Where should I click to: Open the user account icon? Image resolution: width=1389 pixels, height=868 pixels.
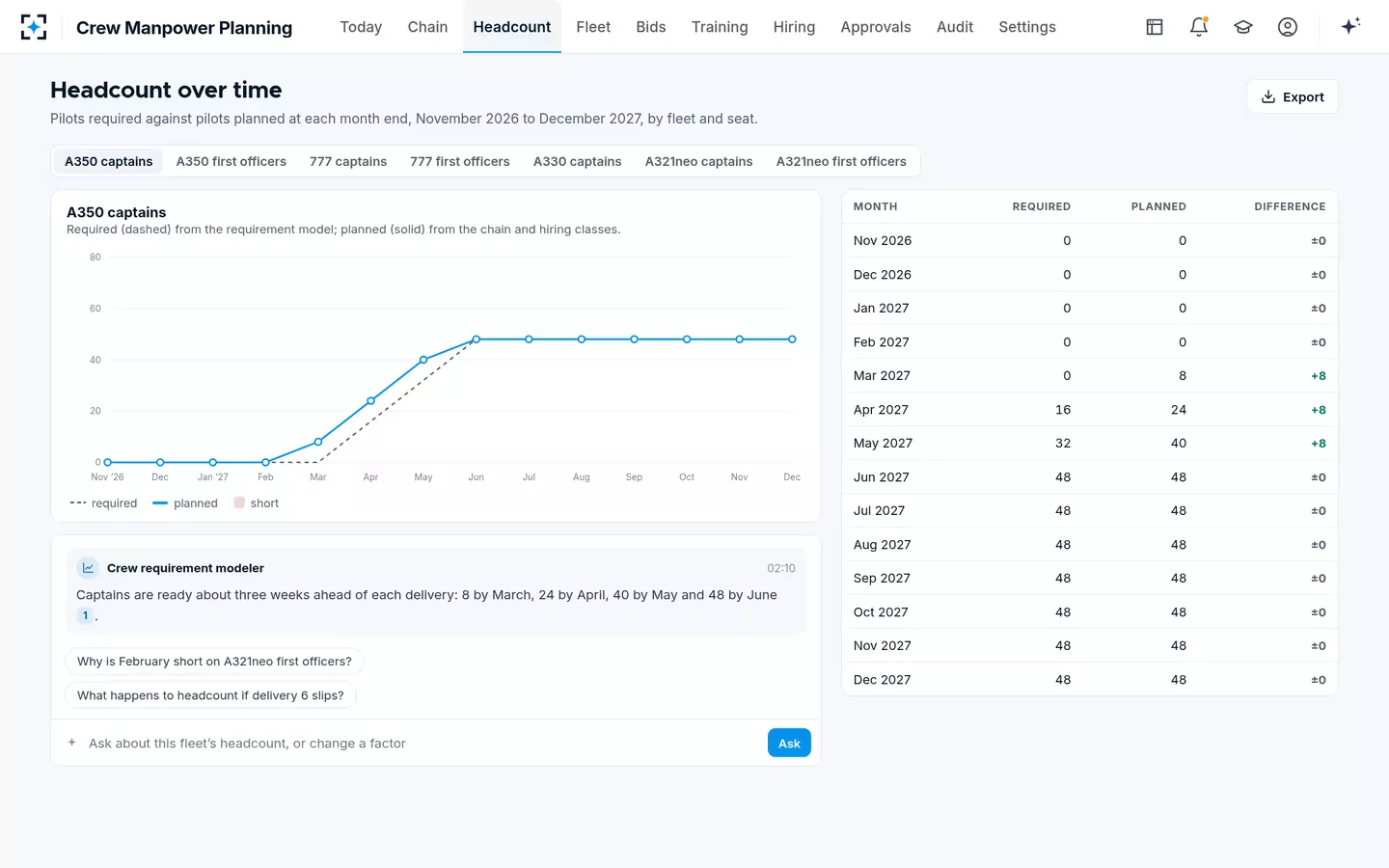click(1288, 27)
